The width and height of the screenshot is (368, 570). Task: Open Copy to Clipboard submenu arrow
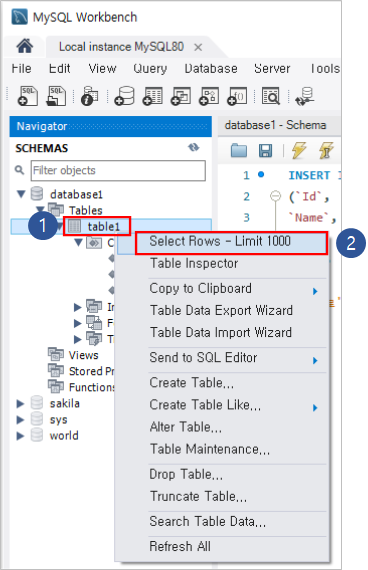(x=315, y=291)
